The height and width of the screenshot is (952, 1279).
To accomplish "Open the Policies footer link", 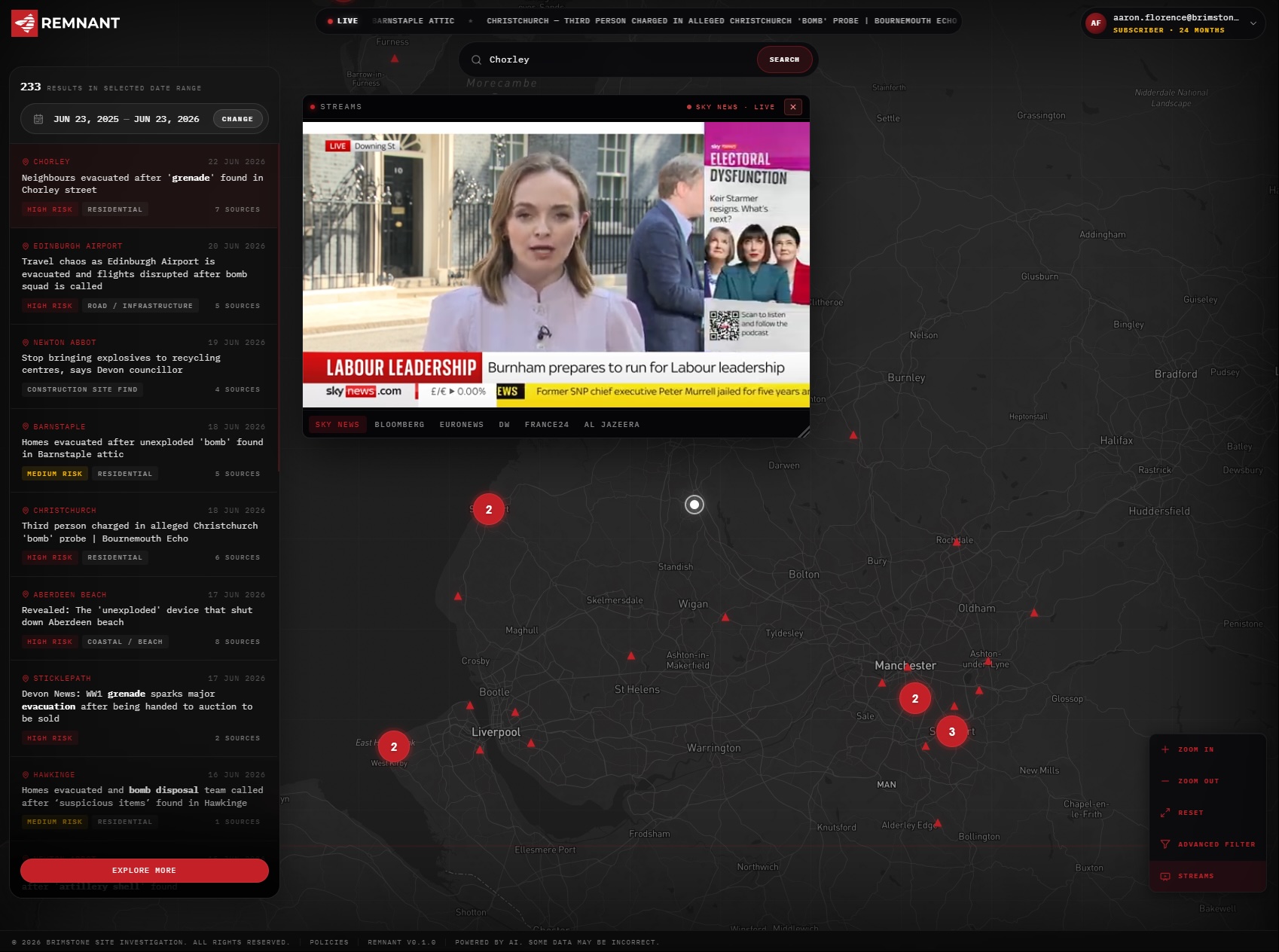I will 329,942.
